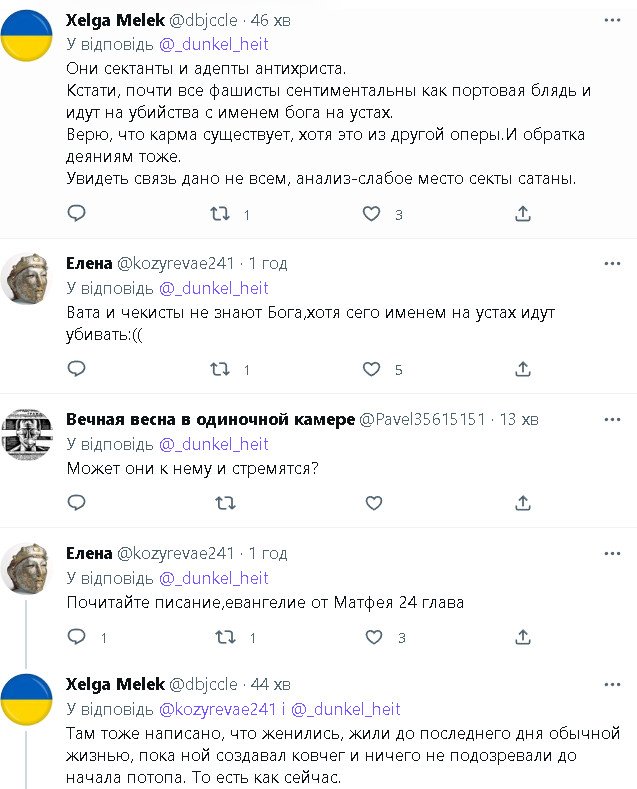The width and height of the screenshot is (637, 789).
Task: Share the Вечная весна в одиночной камере tweet
Action: click(522, 503)
